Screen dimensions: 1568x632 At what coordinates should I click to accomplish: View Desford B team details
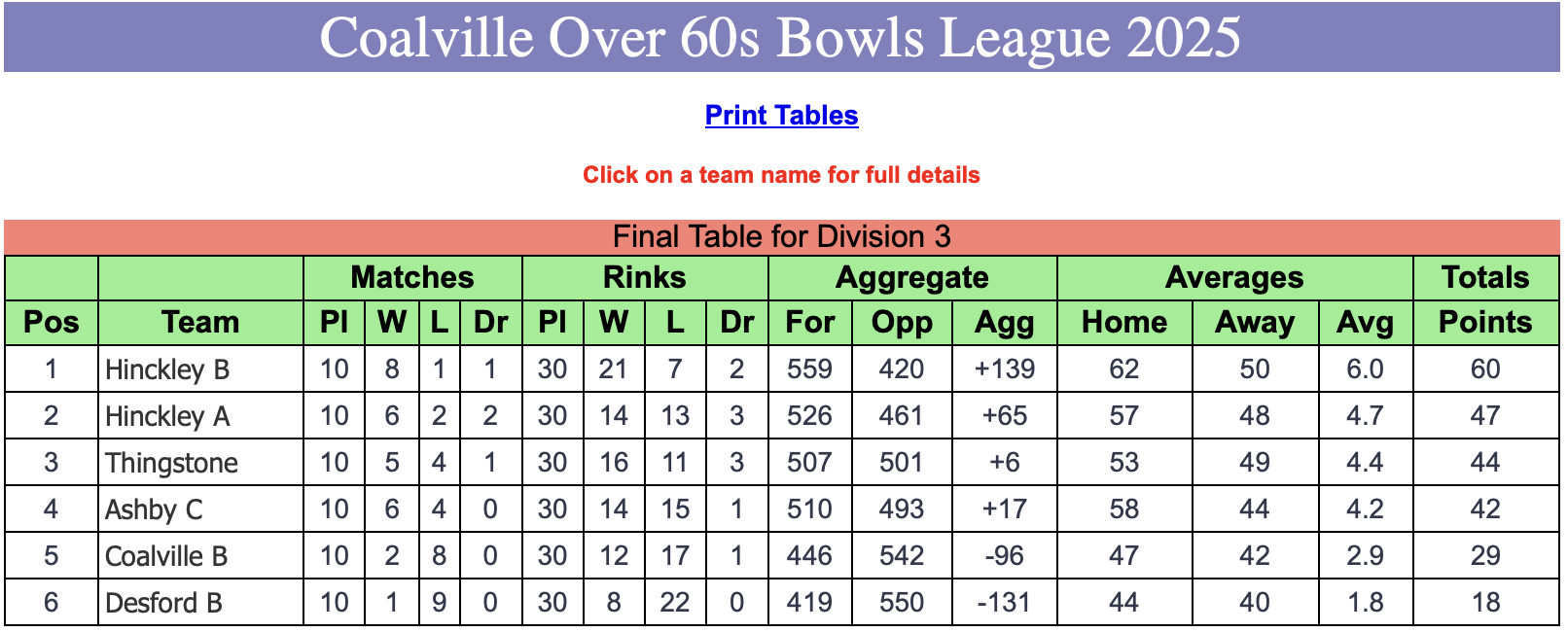(163, 603)
